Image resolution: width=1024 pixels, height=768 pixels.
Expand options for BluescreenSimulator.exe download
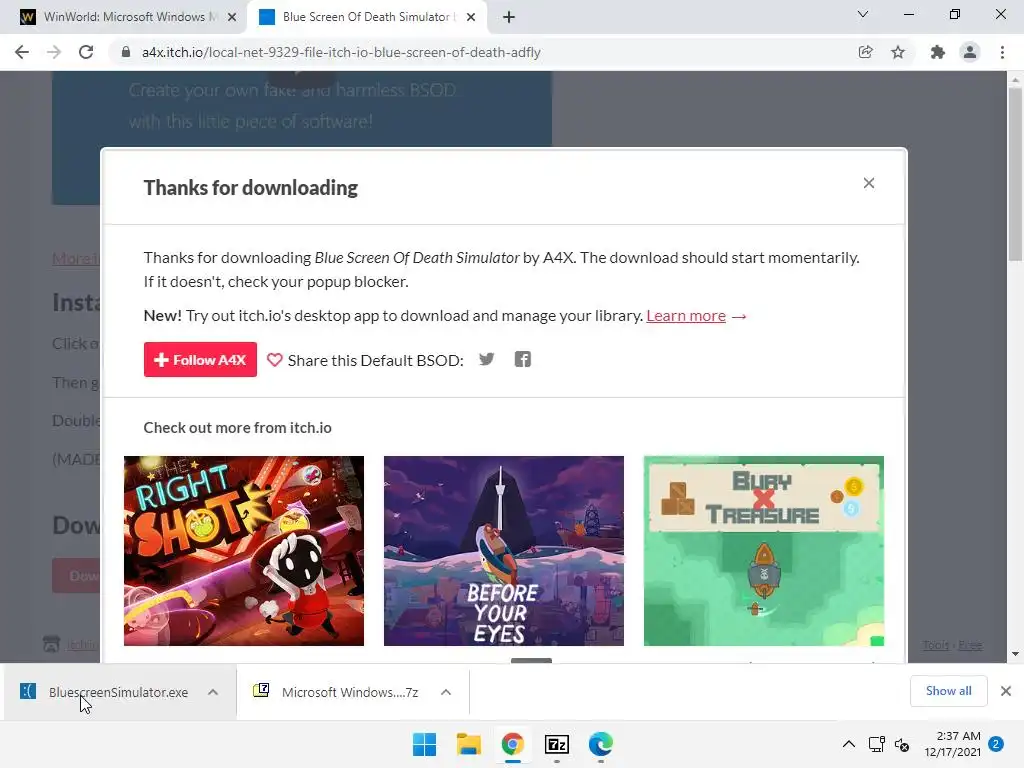(x=213, y=692)
